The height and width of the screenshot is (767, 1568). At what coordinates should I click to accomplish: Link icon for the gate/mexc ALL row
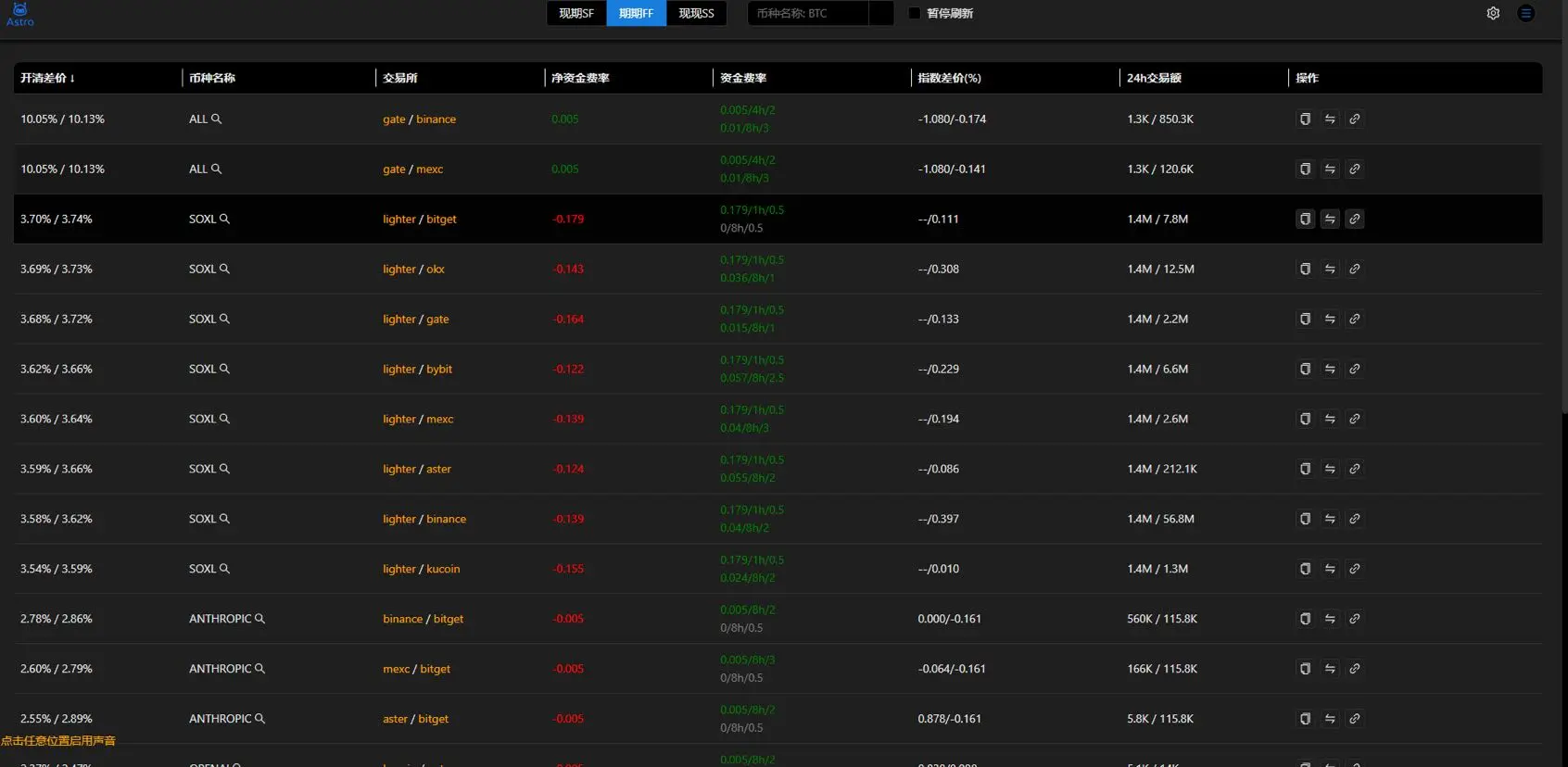pos(1355,170)
